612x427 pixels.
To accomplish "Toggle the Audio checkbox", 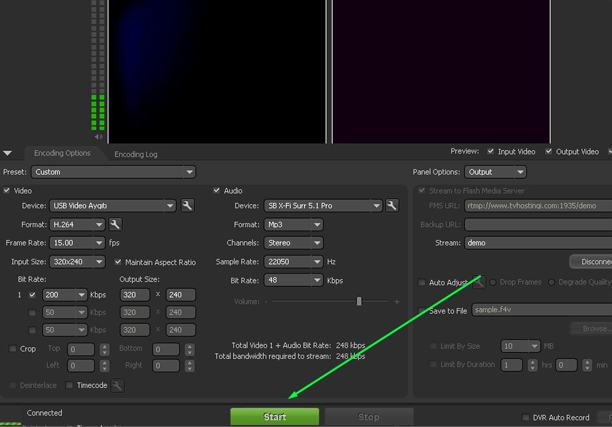I will tap(217, 190).
